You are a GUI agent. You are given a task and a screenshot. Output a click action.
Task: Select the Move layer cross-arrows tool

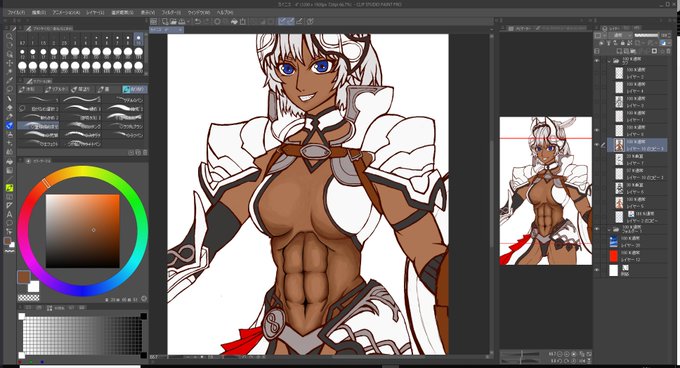pos(10,63)
